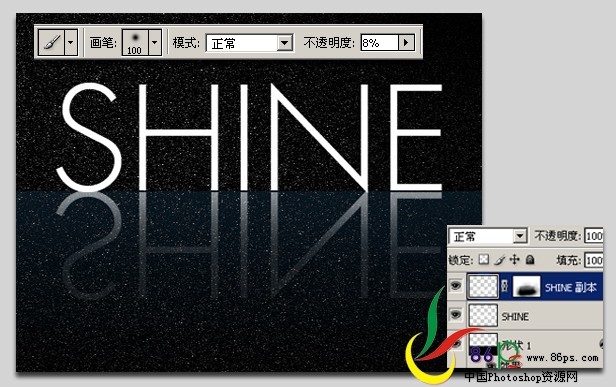Select the Brush tool preset icon
Image resolution: width=616 pixels, height=387 pixels.
pos(52,42)
